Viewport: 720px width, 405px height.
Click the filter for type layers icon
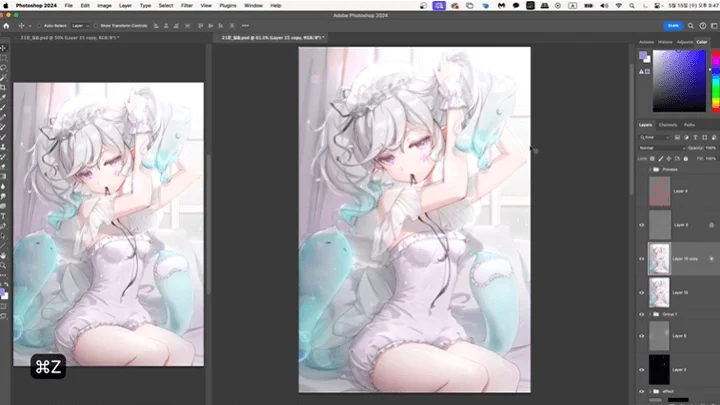pyautogui.click(x=695, y=137)
